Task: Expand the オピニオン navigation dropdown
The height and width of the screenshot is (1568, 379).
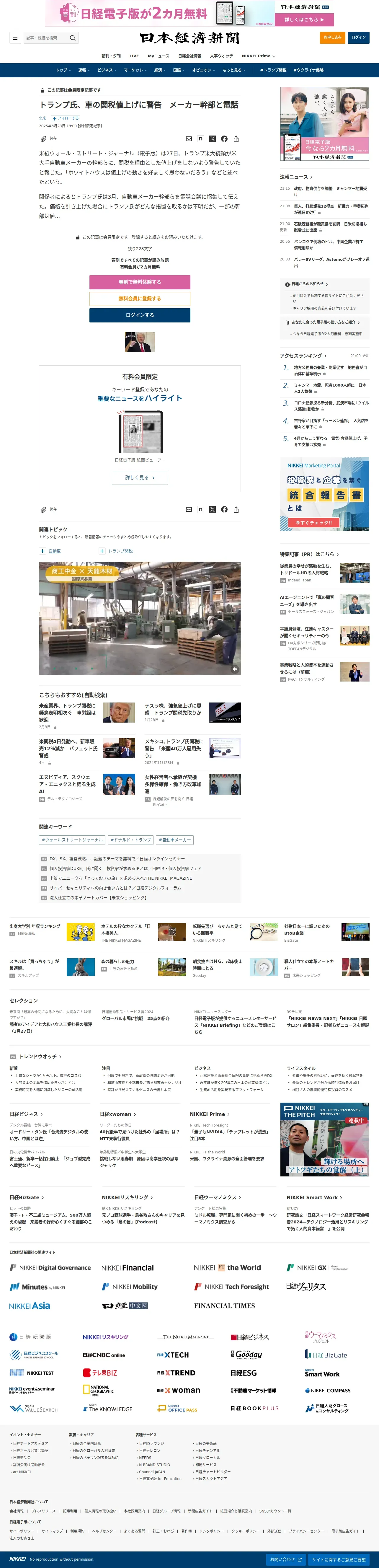Action: click(204, 70)
